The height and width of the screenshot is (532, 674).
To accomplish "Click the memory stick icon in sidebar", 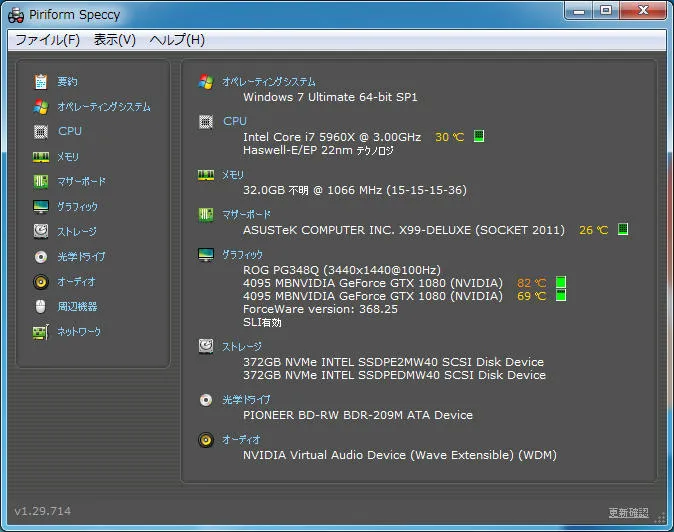I will (x=41, y=157).
